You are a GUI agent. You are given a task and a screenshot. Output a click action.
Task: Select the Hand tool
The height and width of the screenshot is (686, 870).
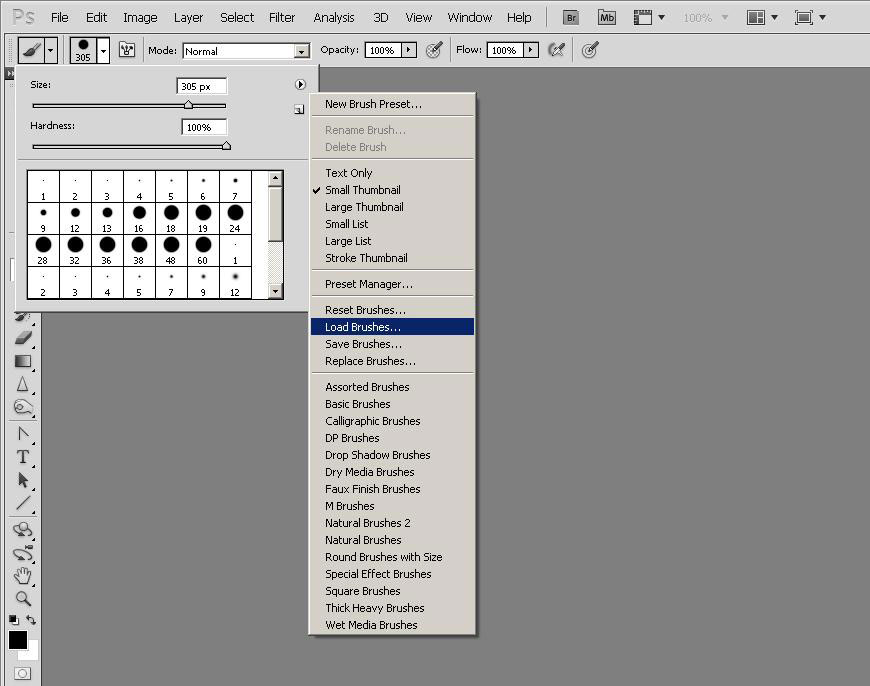pos(23,575)
